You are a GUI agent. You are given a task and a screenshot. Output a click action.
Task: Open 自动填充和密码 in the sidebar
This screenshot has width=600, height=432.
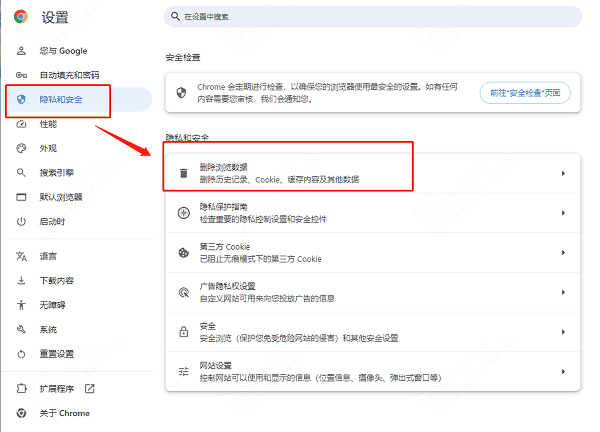(x=69, y=75)
